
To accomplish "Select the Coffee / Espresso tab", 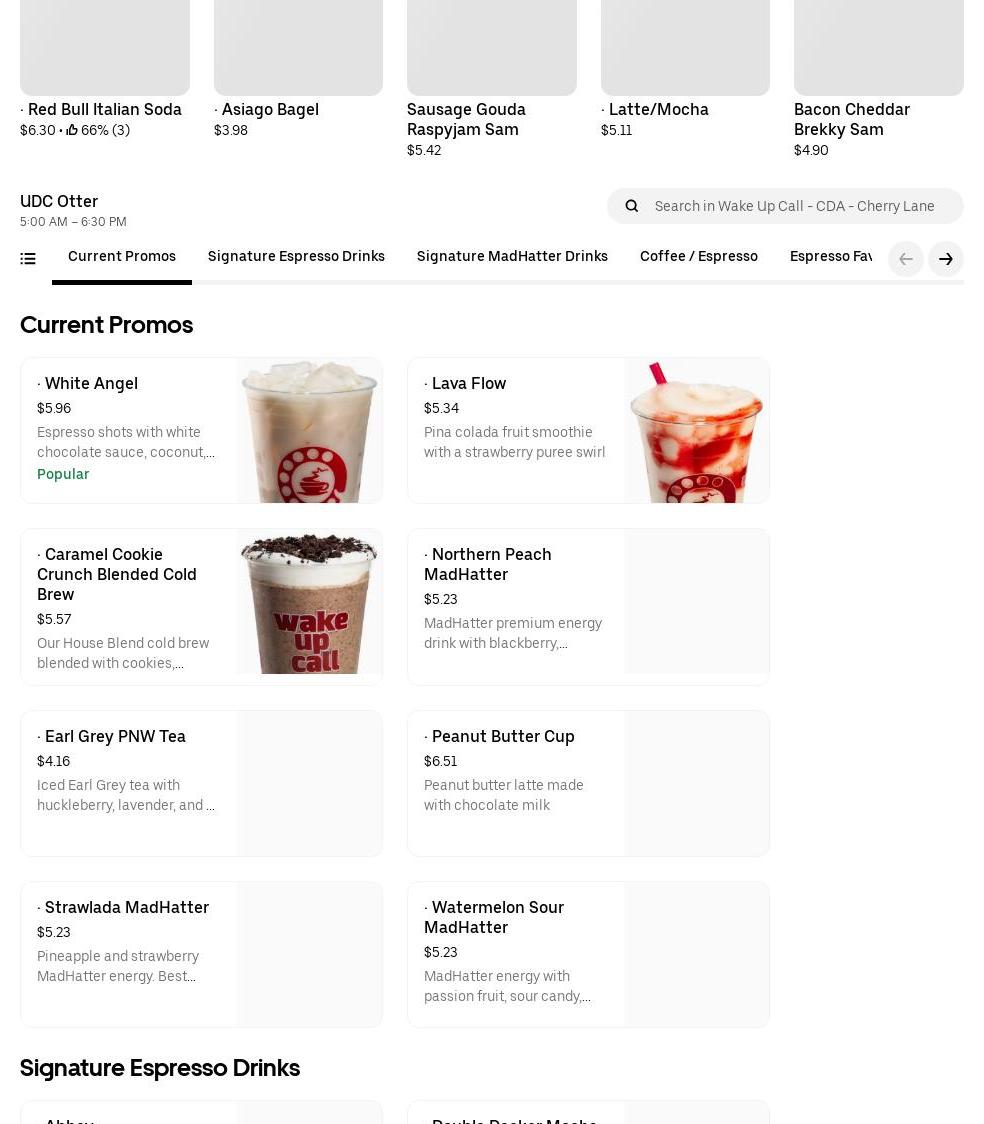I will (698, 257).
